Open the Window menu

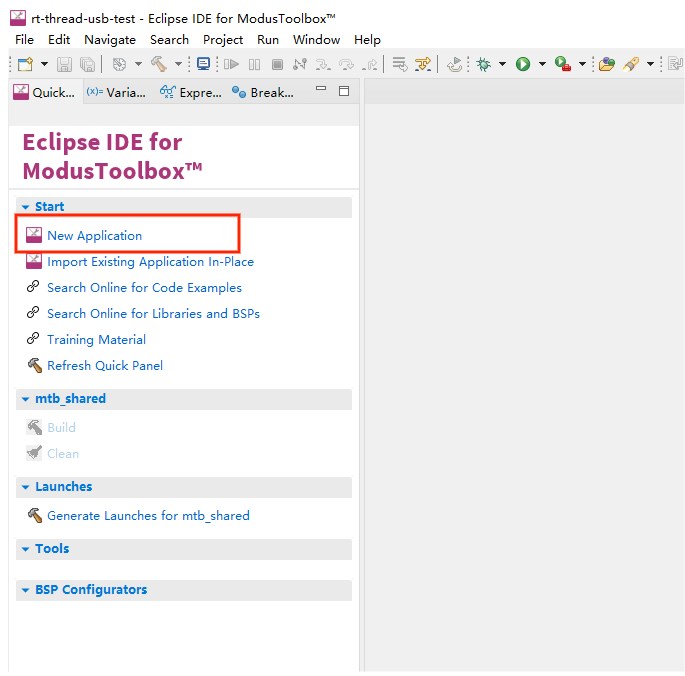316,40
